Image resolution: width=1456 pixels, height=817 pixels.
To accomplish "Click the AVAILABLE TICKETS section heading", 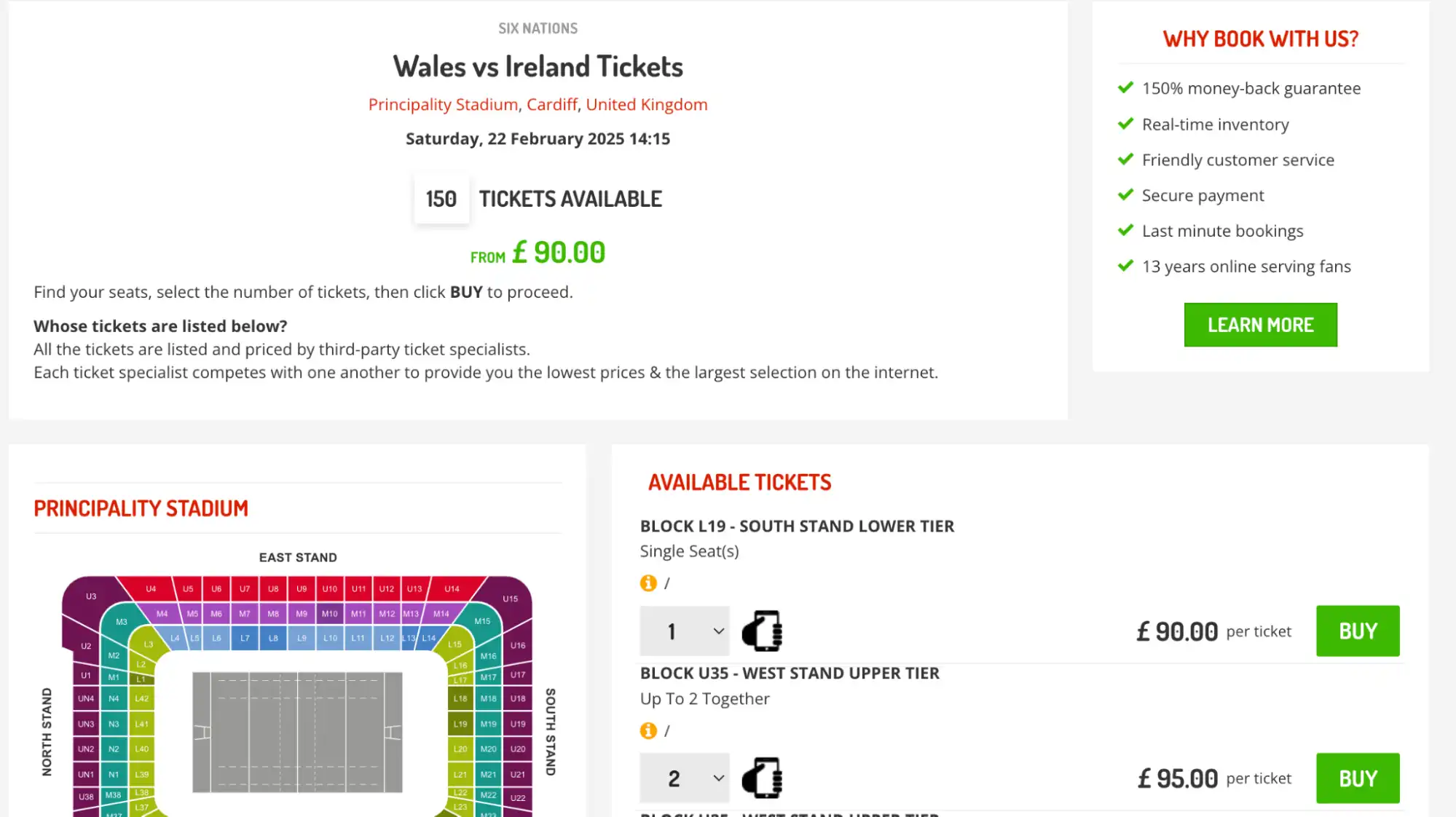I will [739, 481].
